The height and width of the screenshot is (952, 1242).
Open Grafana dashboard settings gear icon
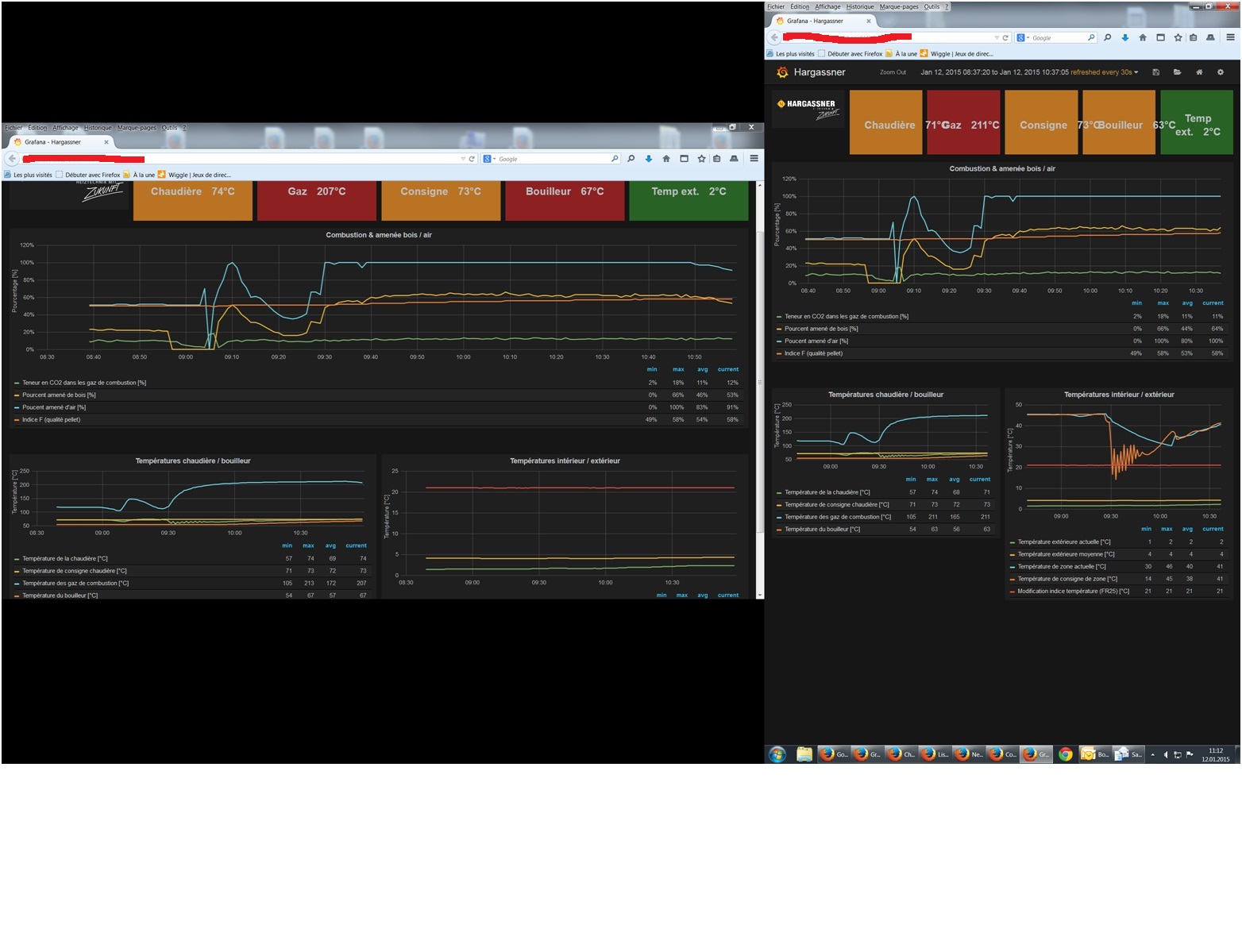[1221, 72]
